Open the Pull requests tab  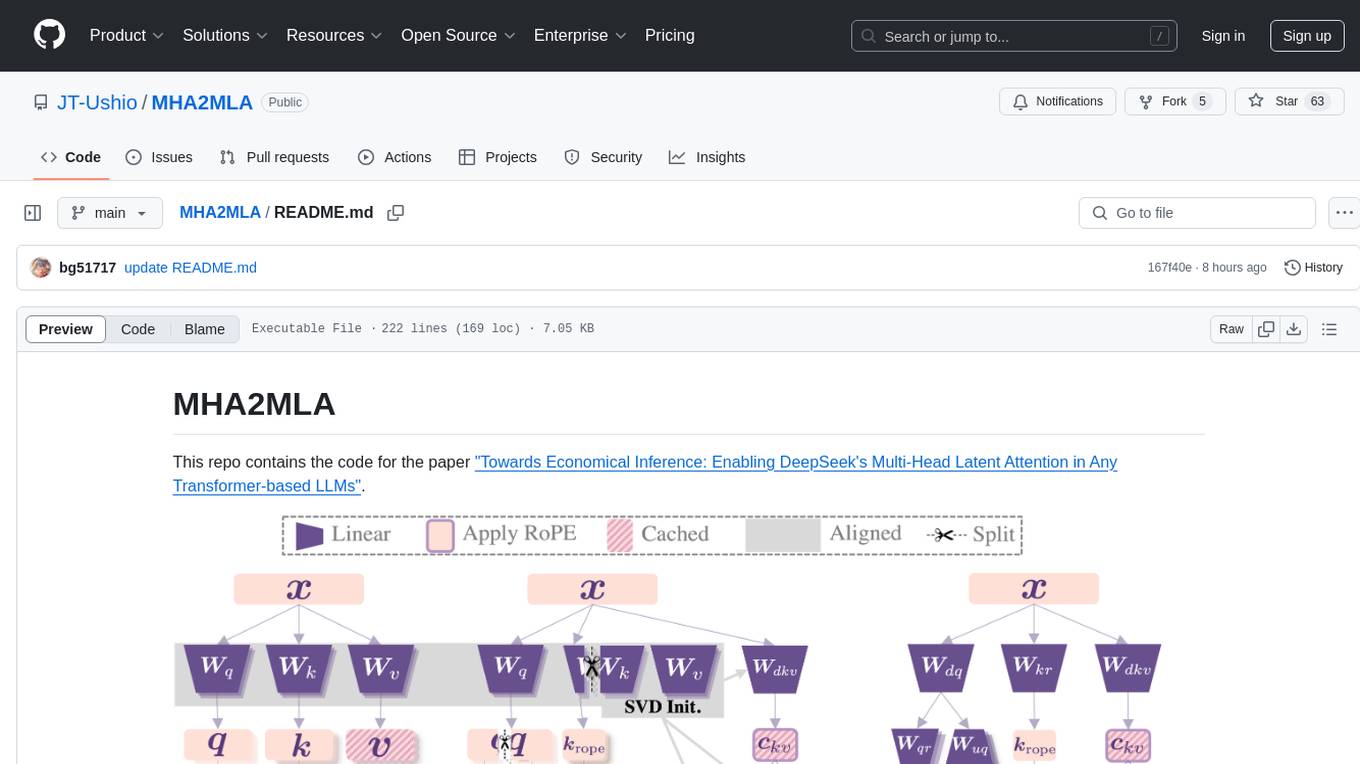[274, 157]
